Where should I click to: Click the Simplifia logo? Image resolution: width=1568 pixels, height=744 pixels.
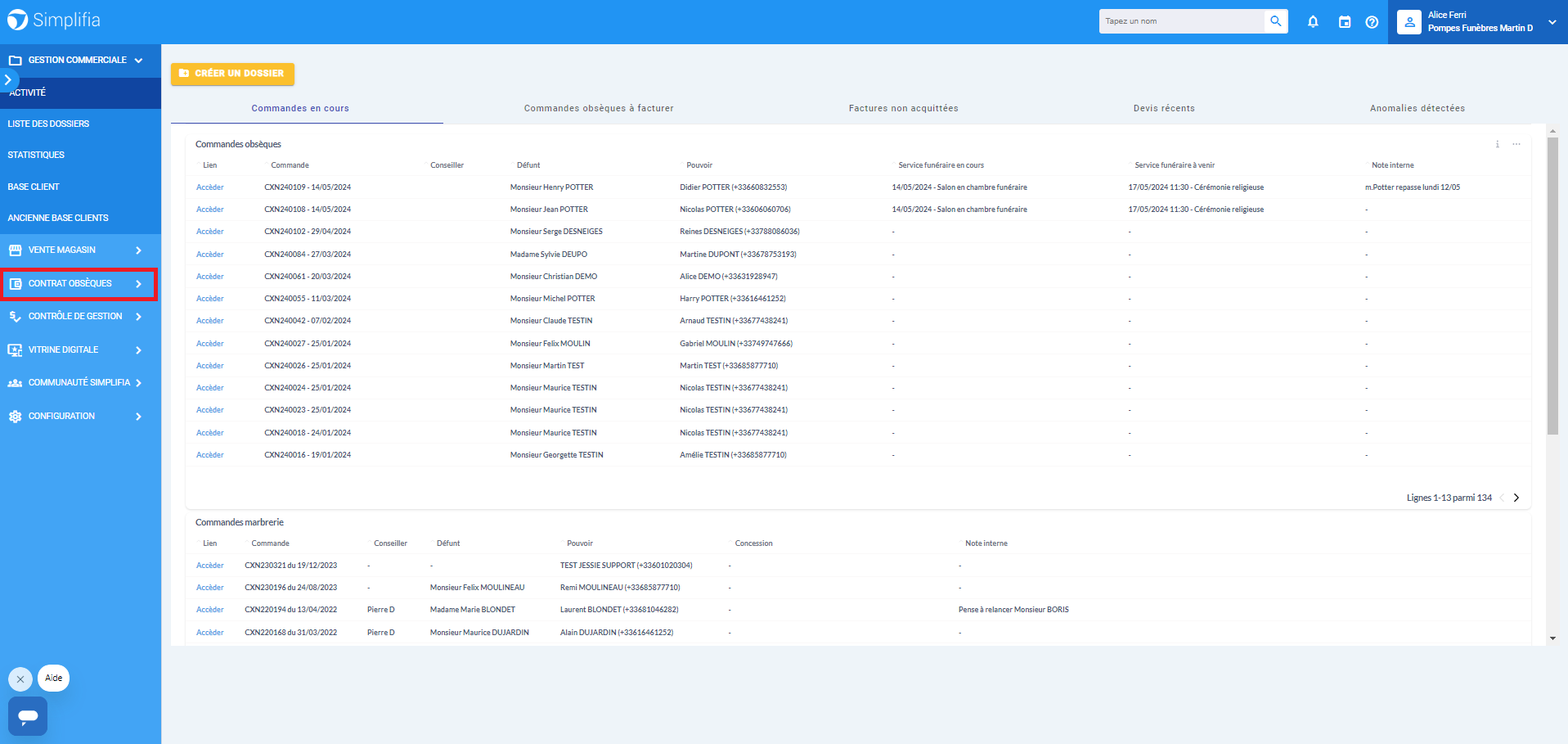tap(54, 20)
